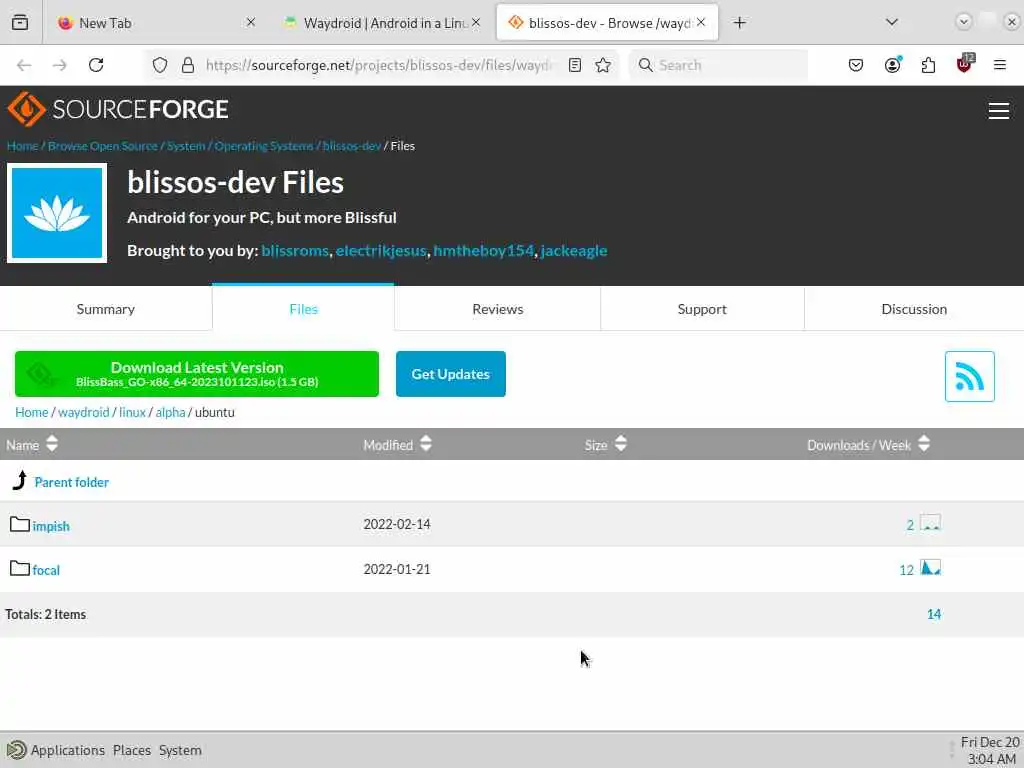
Task: Click Operating Systems breadcrumb
Action: pyautogui.click(x=264, y=146)
